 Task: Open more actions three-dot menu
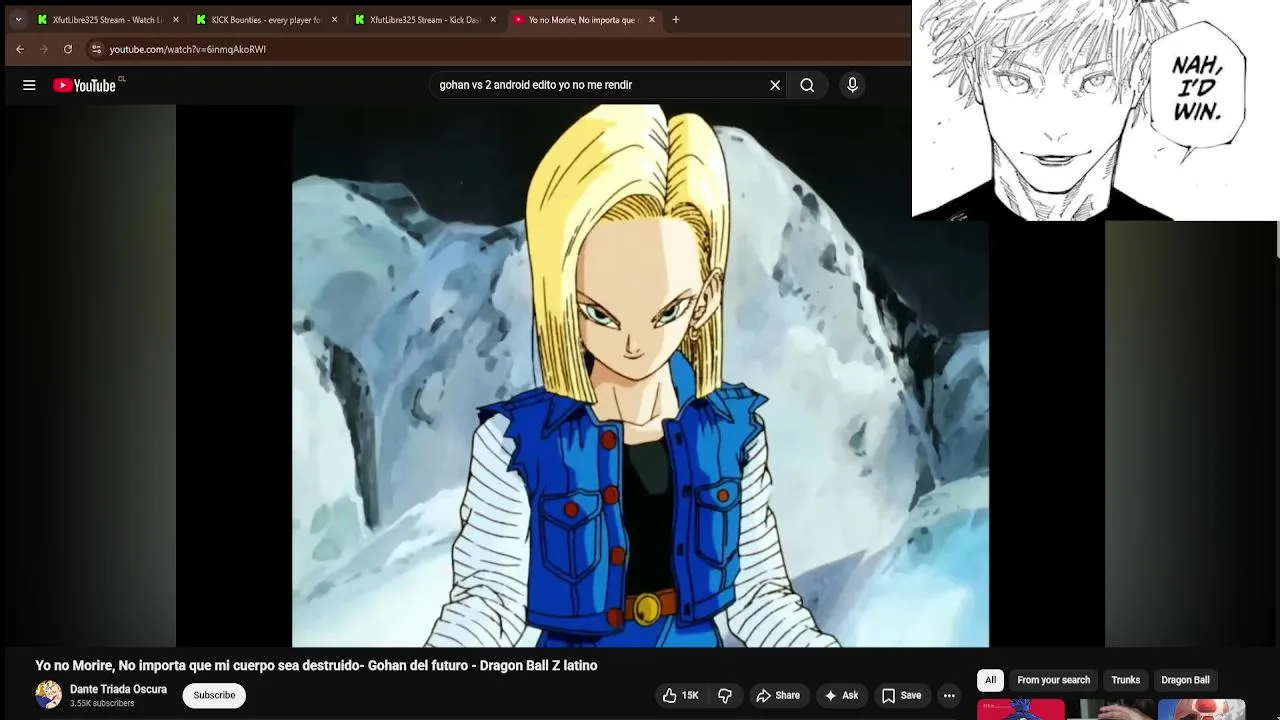949,695
